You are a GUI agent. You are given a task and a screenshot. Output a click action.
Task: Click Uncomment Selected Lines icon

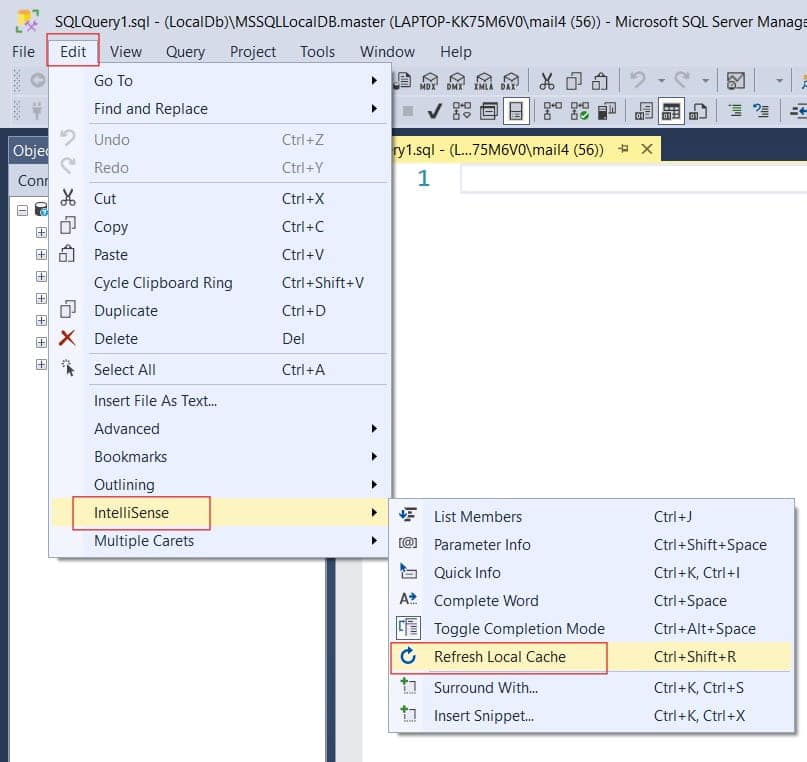tap(761, 111)
